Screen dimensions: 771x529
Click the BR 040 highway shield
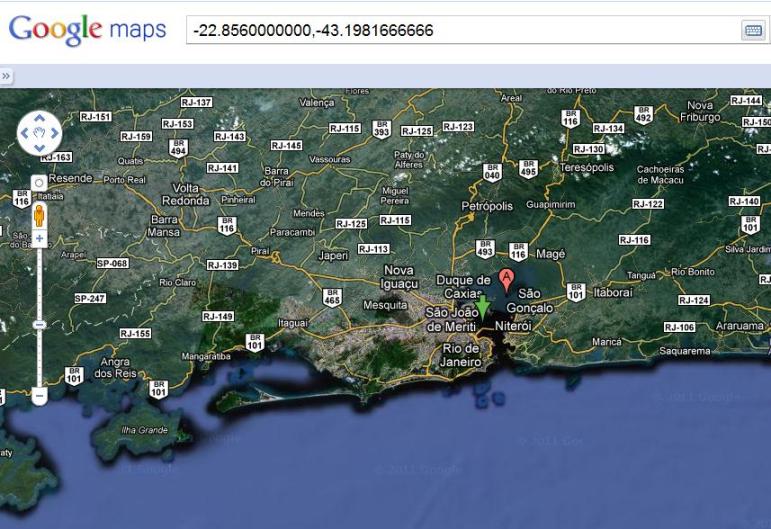pos(492,173)
